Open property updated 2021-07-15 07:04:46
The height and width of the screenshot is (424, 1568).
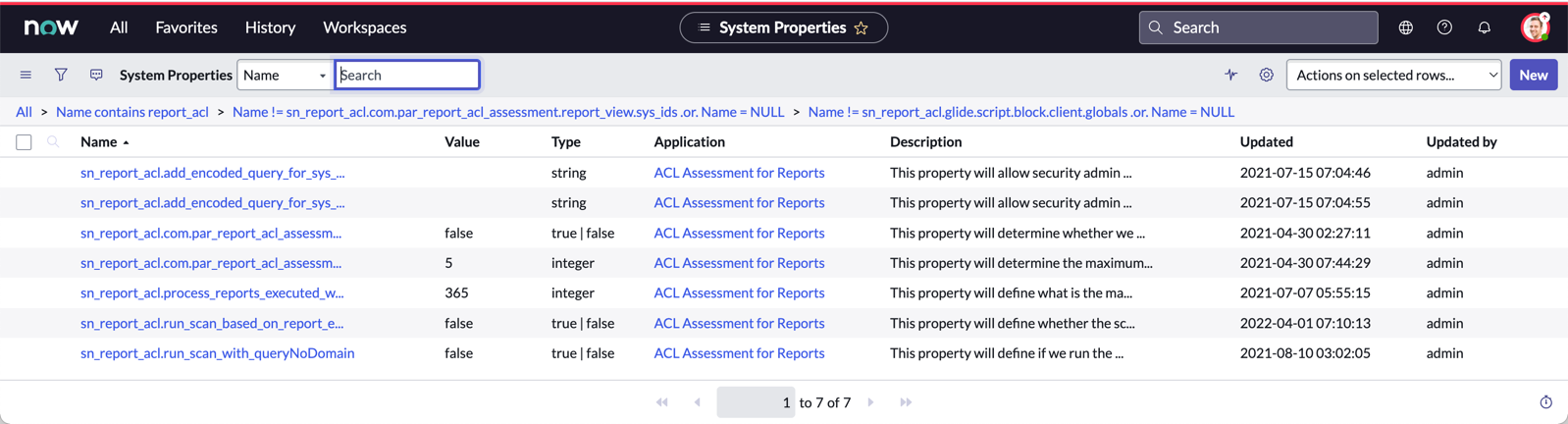(213, 173)
